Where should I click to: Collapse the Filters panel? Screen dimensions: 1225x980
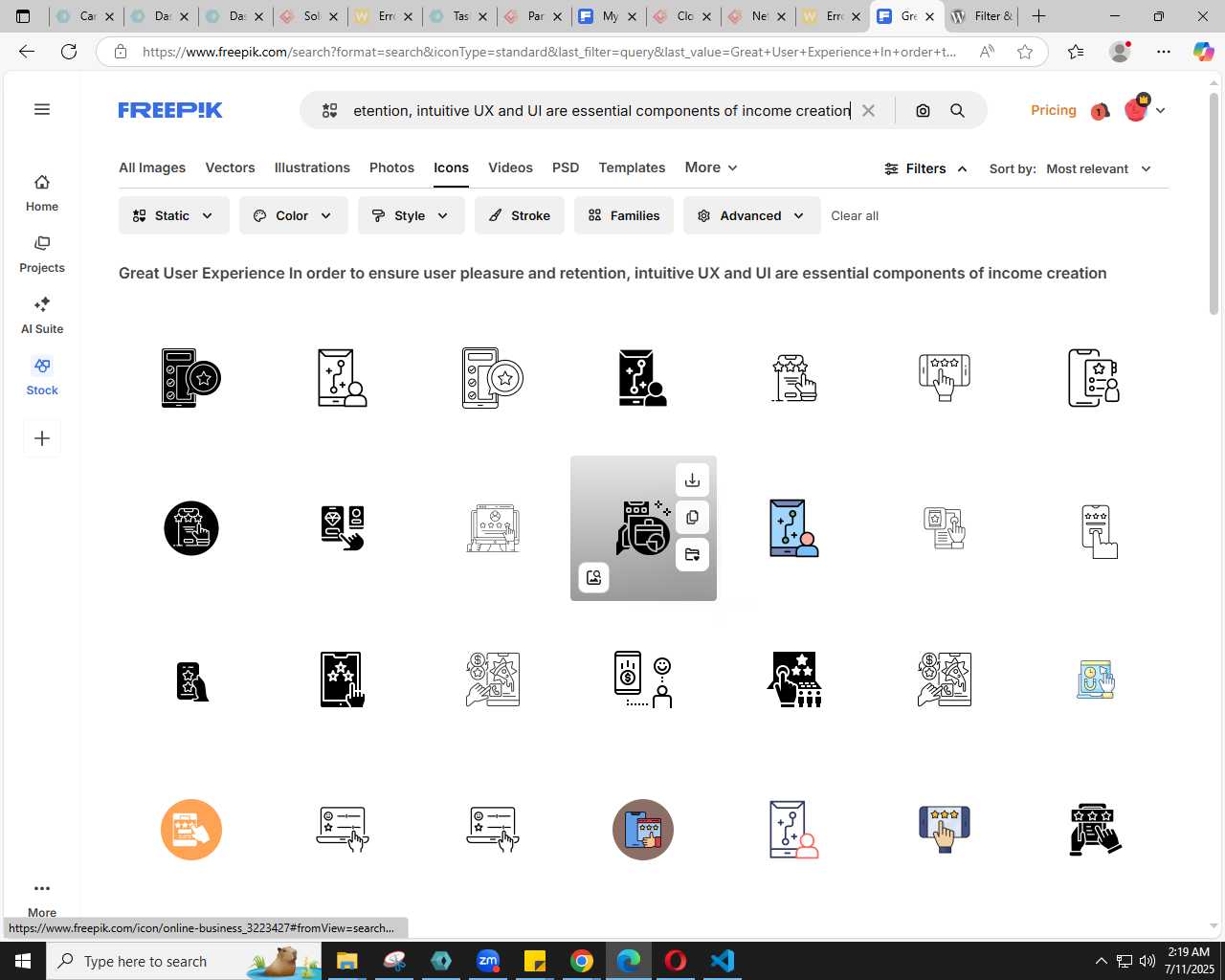[x=925, y=168]
